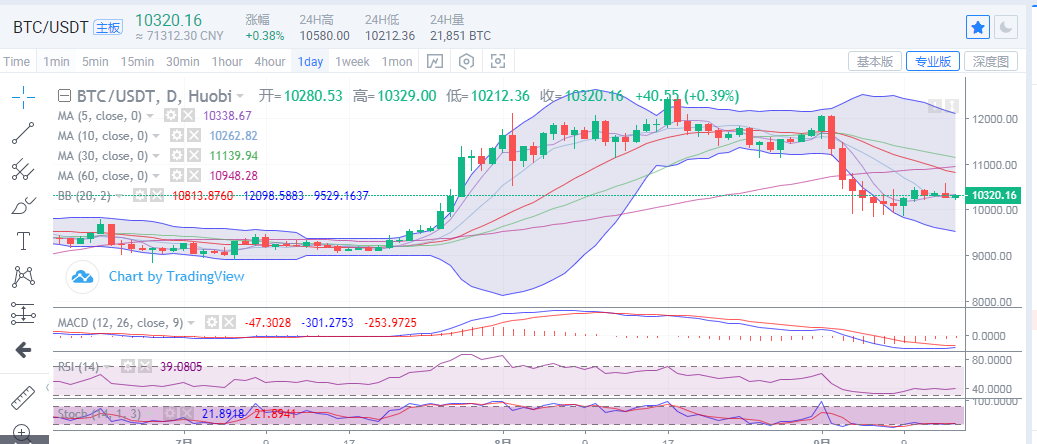Select the crosshair cursor tool
The height and width of the screenshot is (444, 1037).
(x=23, y=97)
